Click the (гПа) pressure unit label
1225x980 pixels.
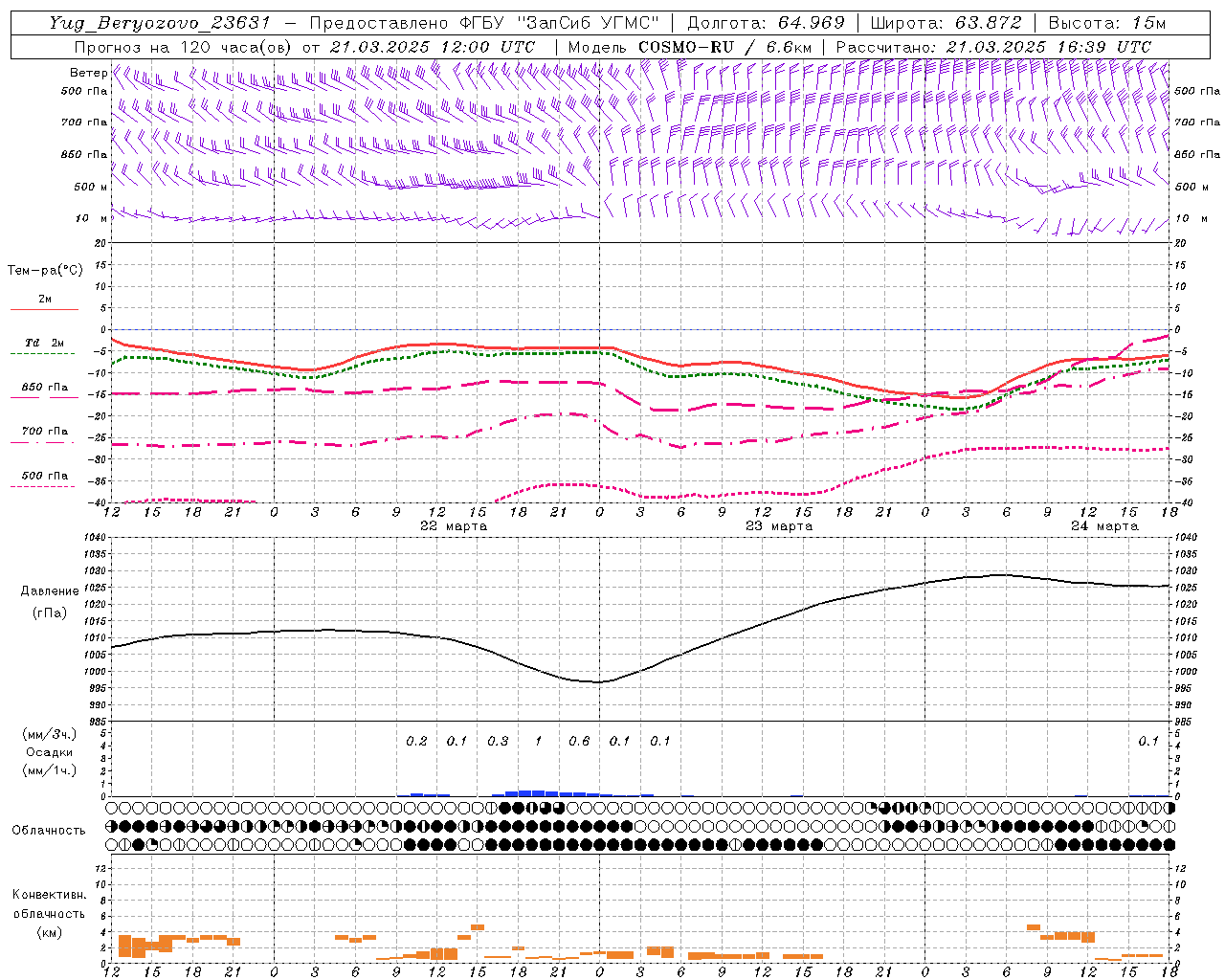pos(49,613)
